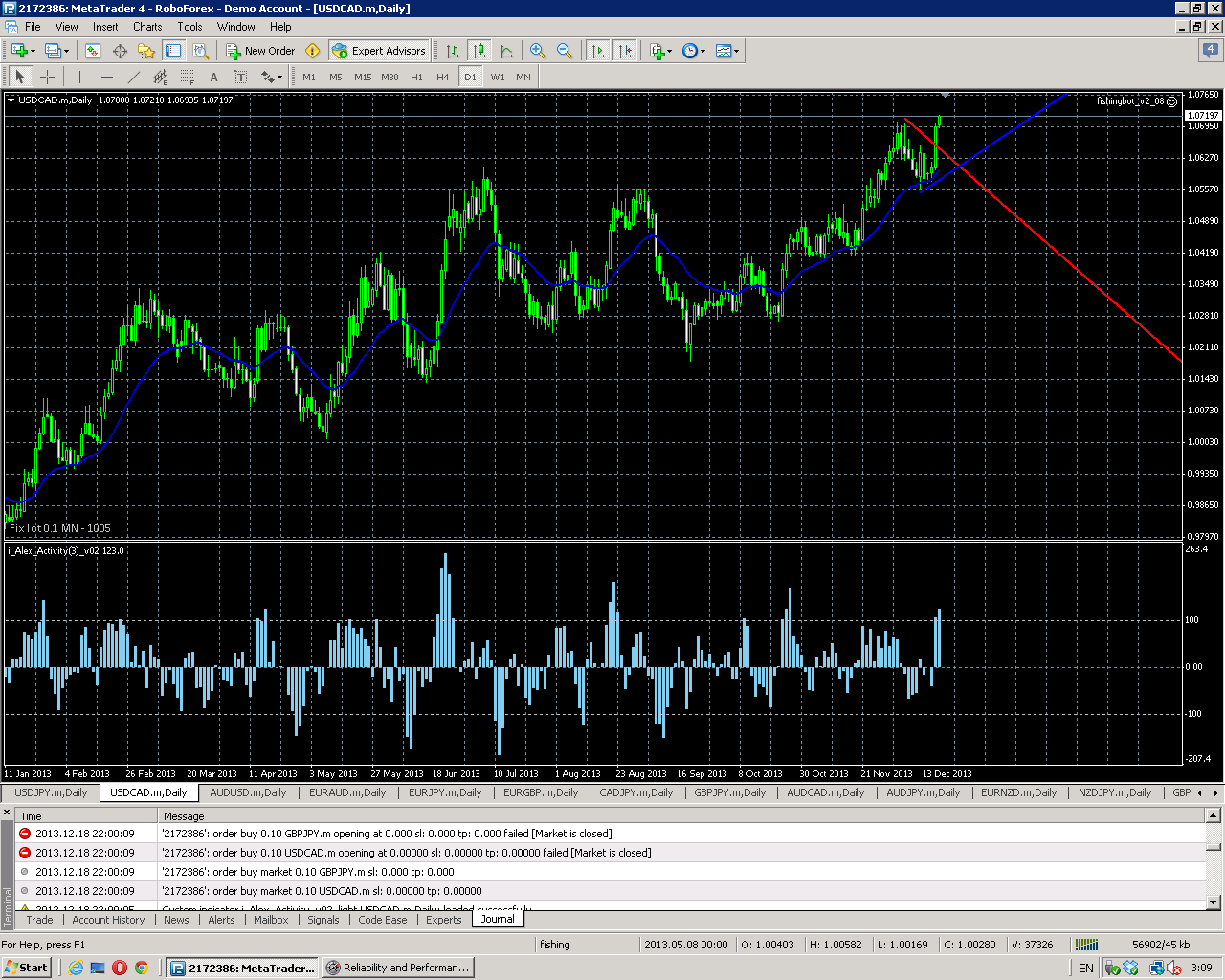Switch chart to Line Chart icon
Viewport: 1225px width, 980px height.
coord(506,51)
